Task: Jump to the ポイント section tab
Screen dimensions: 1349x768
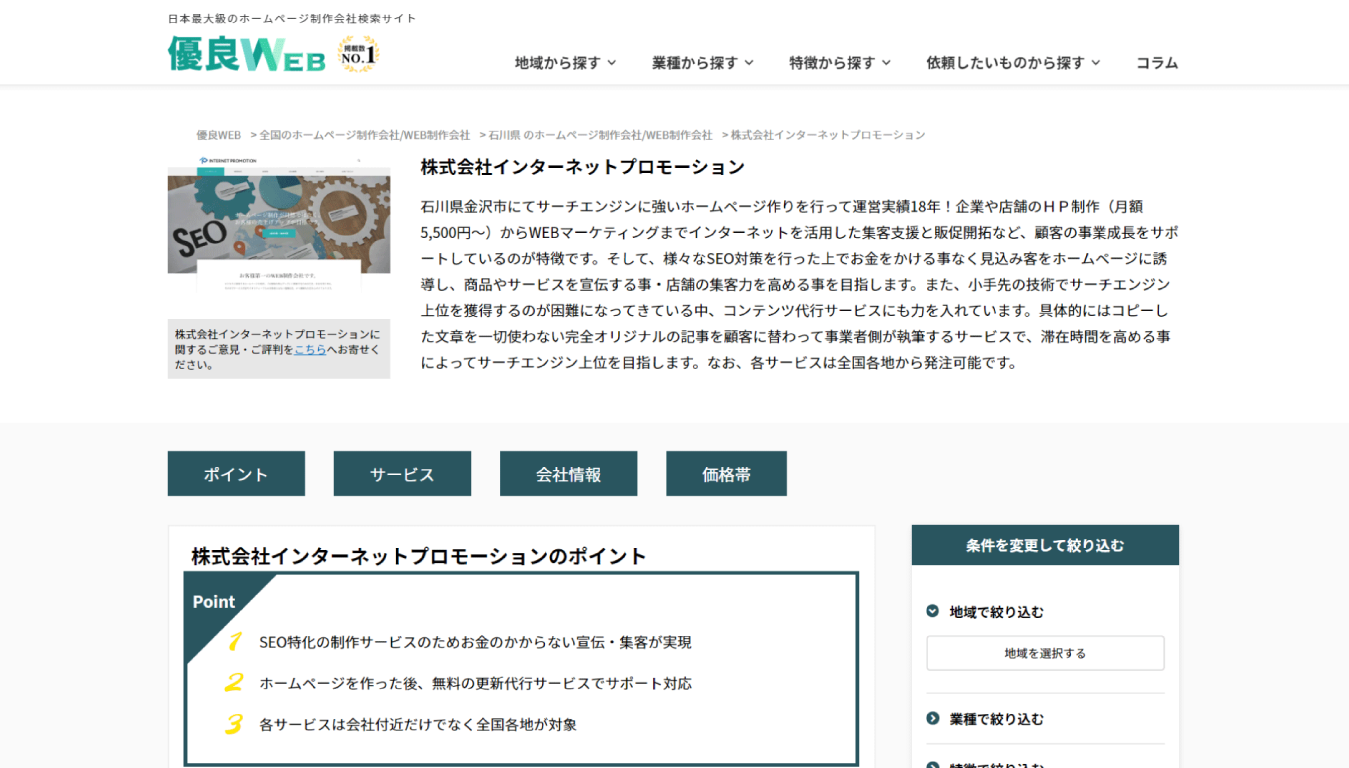Action: 236,474
